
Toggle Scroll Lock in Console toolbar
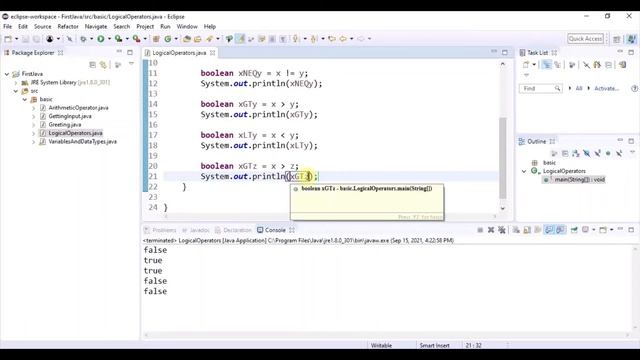pyautogui.click(x=527, y=230)
